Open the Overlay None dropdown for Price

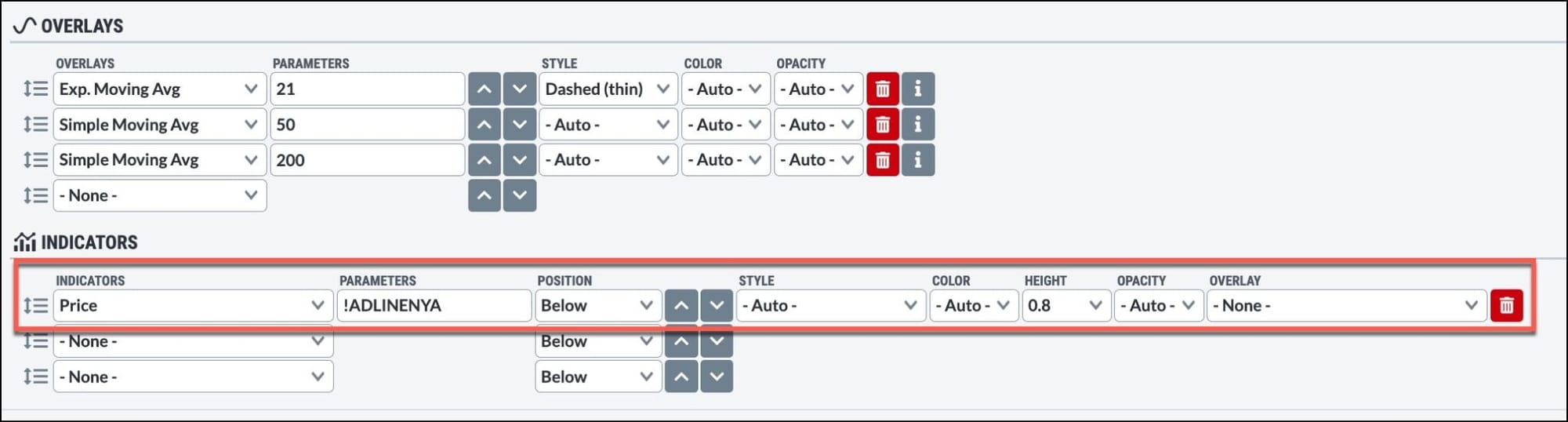click(x=1345, y=306)
